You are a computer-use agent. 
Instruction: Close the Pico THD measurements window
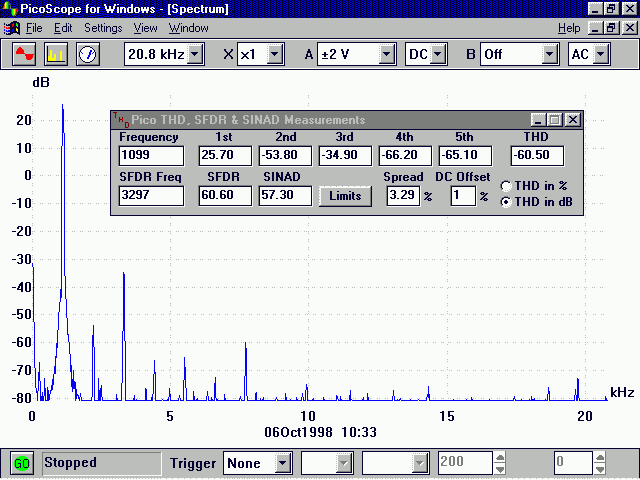573,120
